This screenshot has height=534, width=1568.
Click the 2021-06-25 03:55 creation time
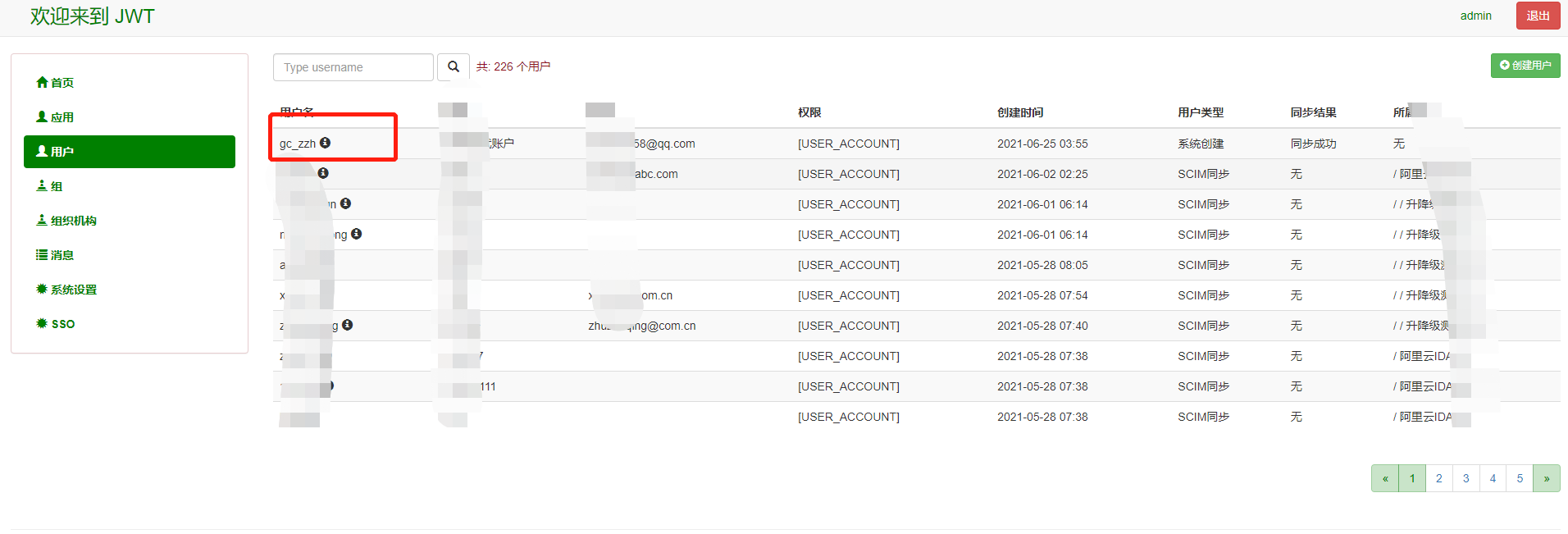point(1042,144)
